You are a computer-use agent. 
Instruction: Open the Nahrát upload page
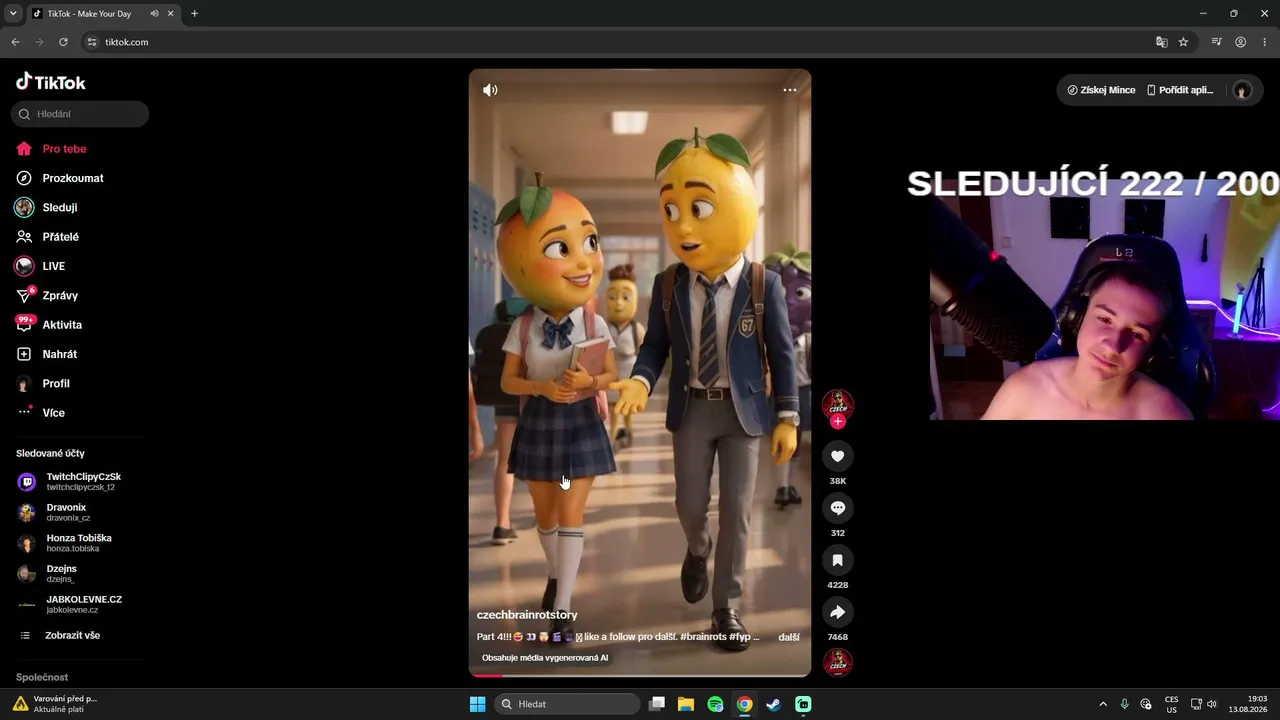(x=59, y=354)
